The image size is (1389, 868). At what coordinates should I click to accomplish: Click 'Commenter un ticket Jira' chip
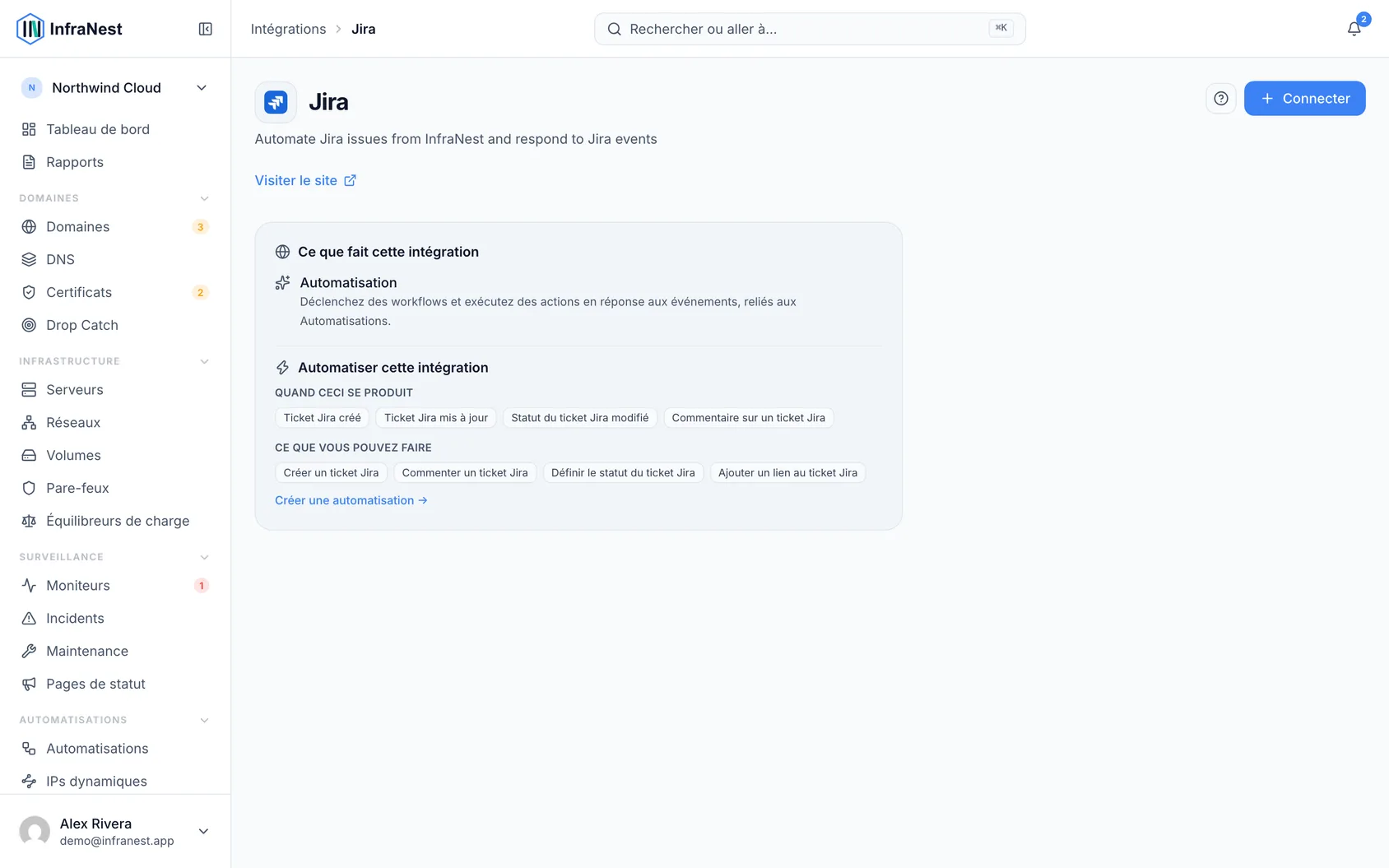pos(465,473)
